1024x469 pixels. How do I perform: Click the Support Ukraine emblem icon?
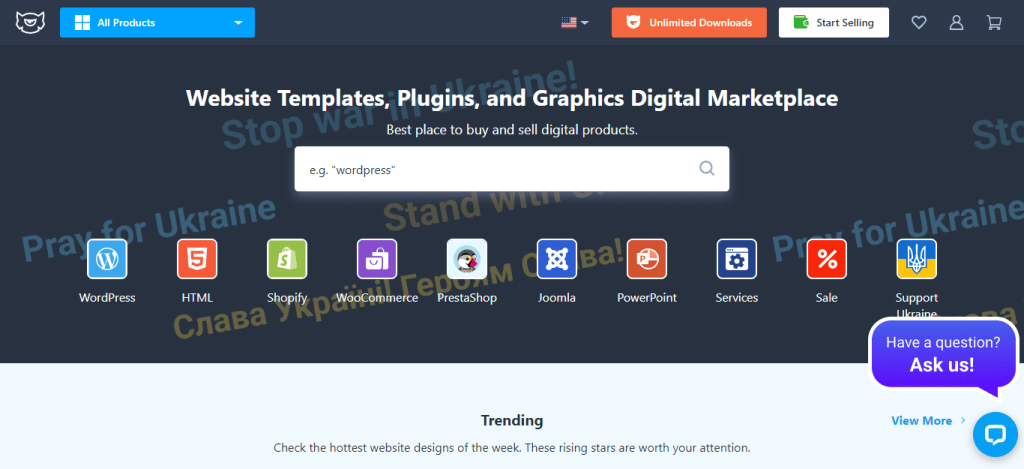pyautogui.click(x=917, y=259)
